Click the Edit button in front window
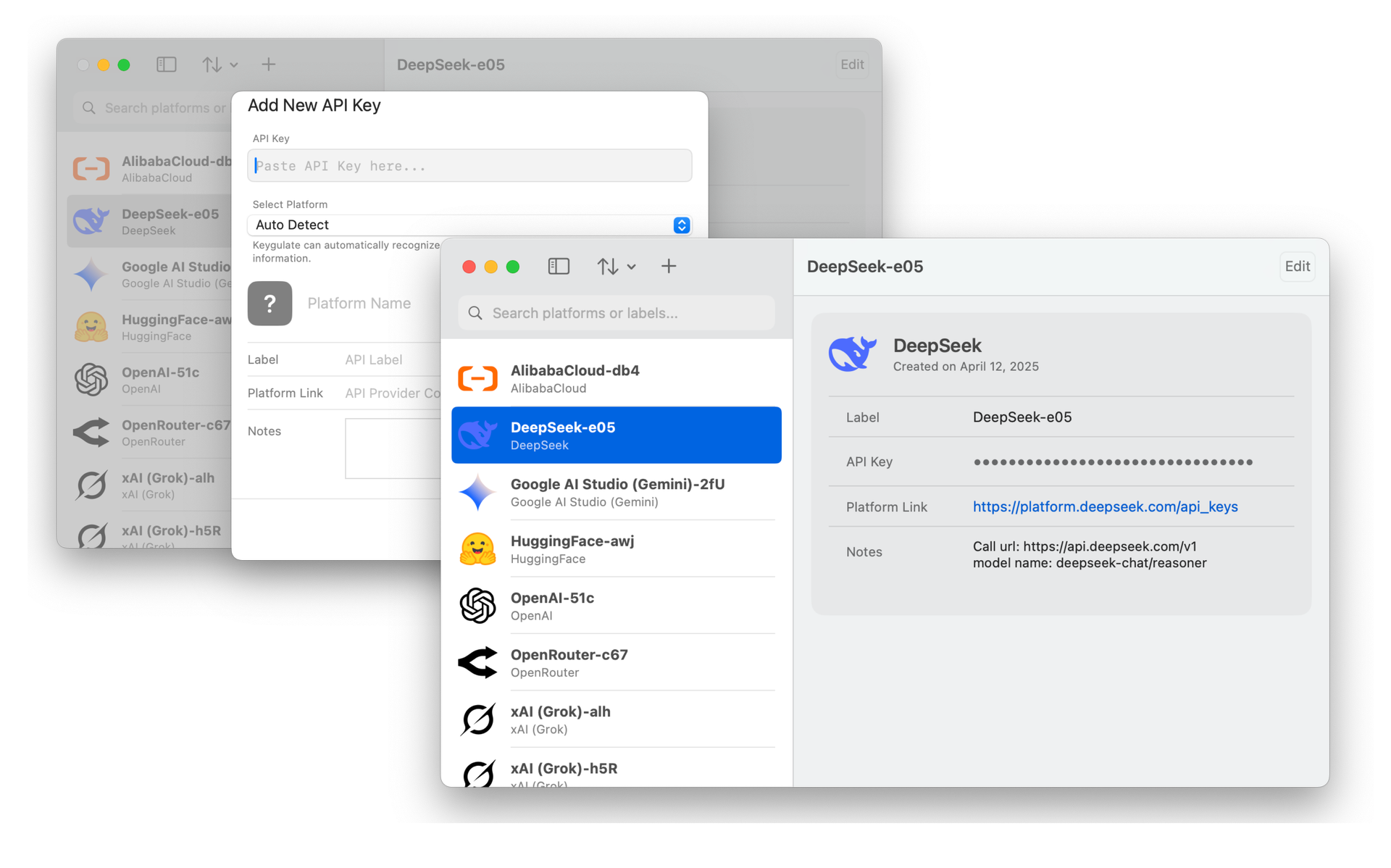This screenshot has width=1391, height=868. point(1297,267)
